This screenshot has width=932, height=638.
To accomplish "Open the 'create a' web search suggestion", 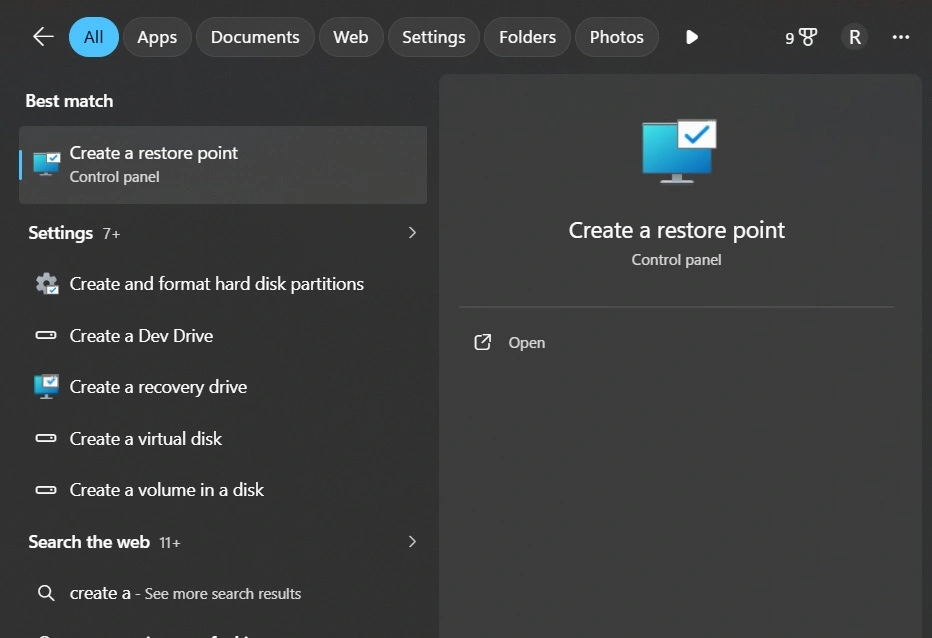I will [223, 593].
